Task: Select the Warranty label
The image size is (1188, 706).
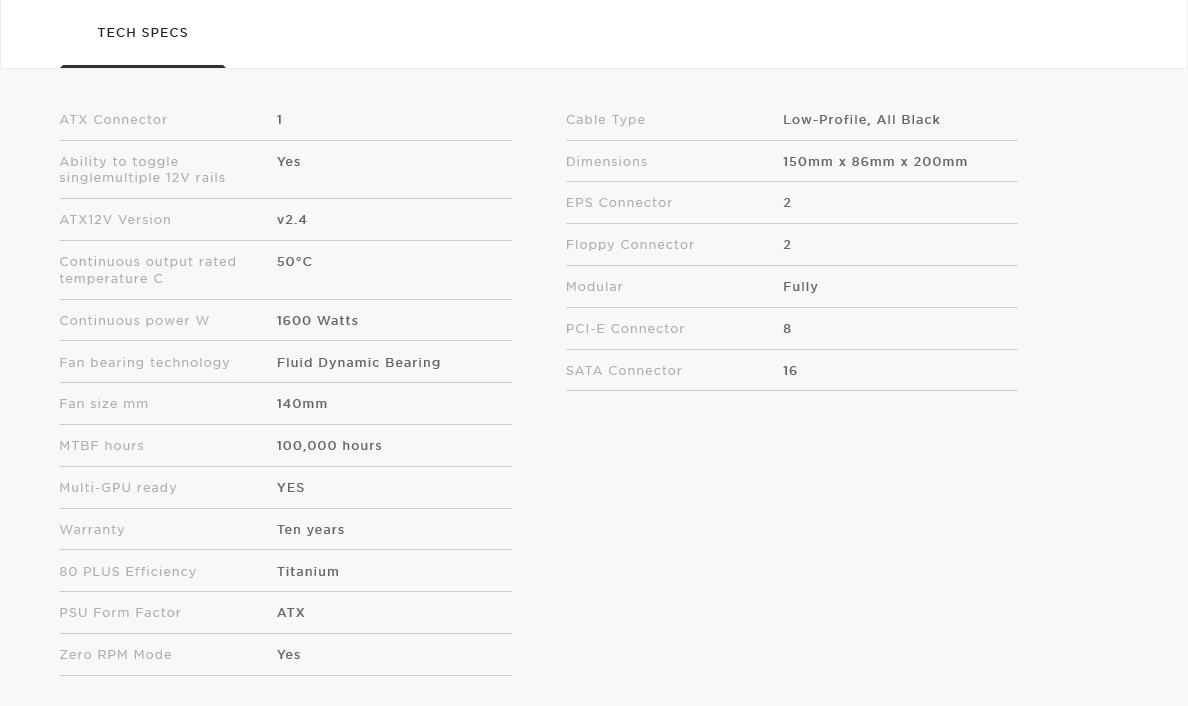Action: coord(92,530)
